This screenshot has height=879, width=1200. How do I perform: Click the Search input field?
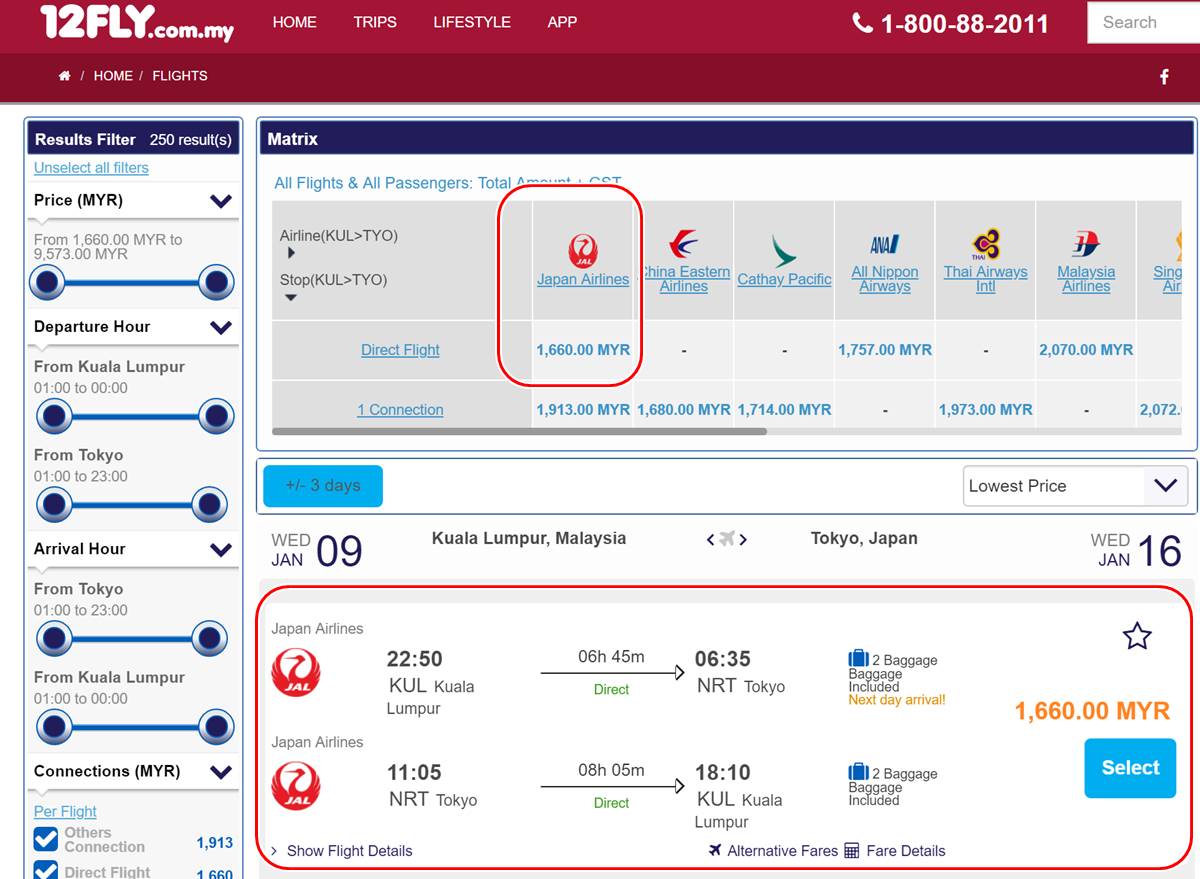(1143, 22)
